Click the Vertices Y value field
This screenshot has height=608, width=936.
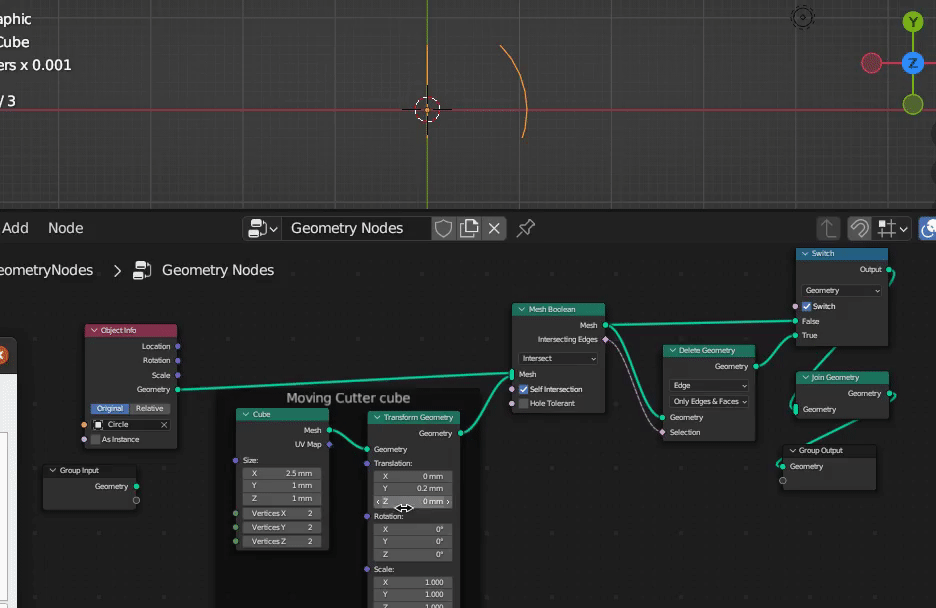click(282, 527)
